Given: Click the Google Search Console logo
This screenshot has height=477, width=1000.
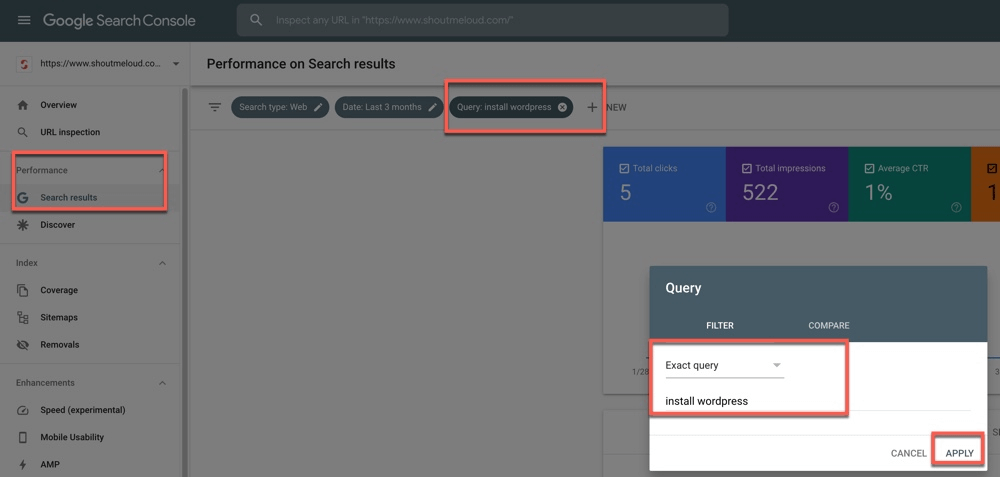Looking at the screenshot, I should click(119, 20).
